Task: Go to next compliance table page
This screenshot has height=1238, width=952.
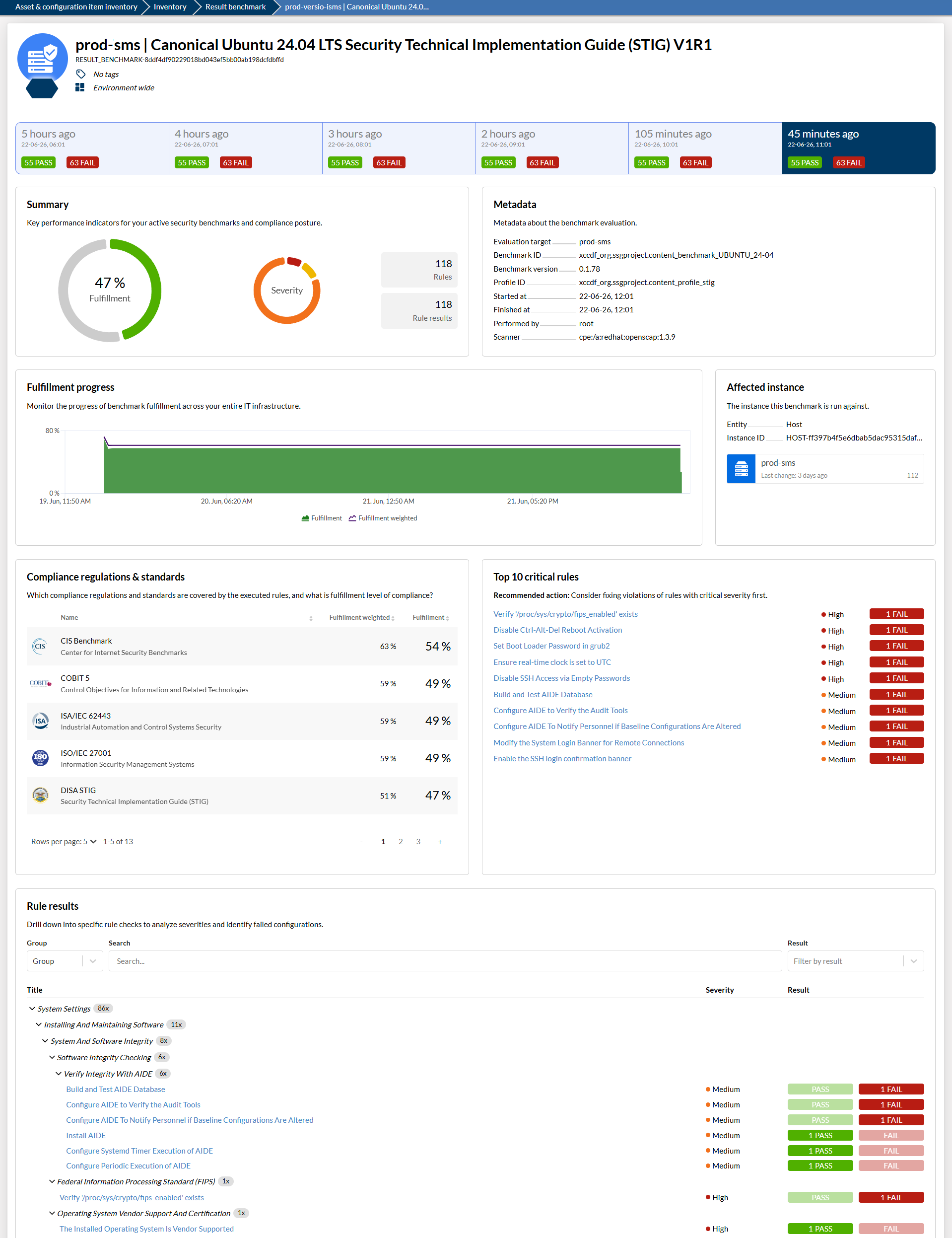Action: pyautogui.click(x=440, y=841)
